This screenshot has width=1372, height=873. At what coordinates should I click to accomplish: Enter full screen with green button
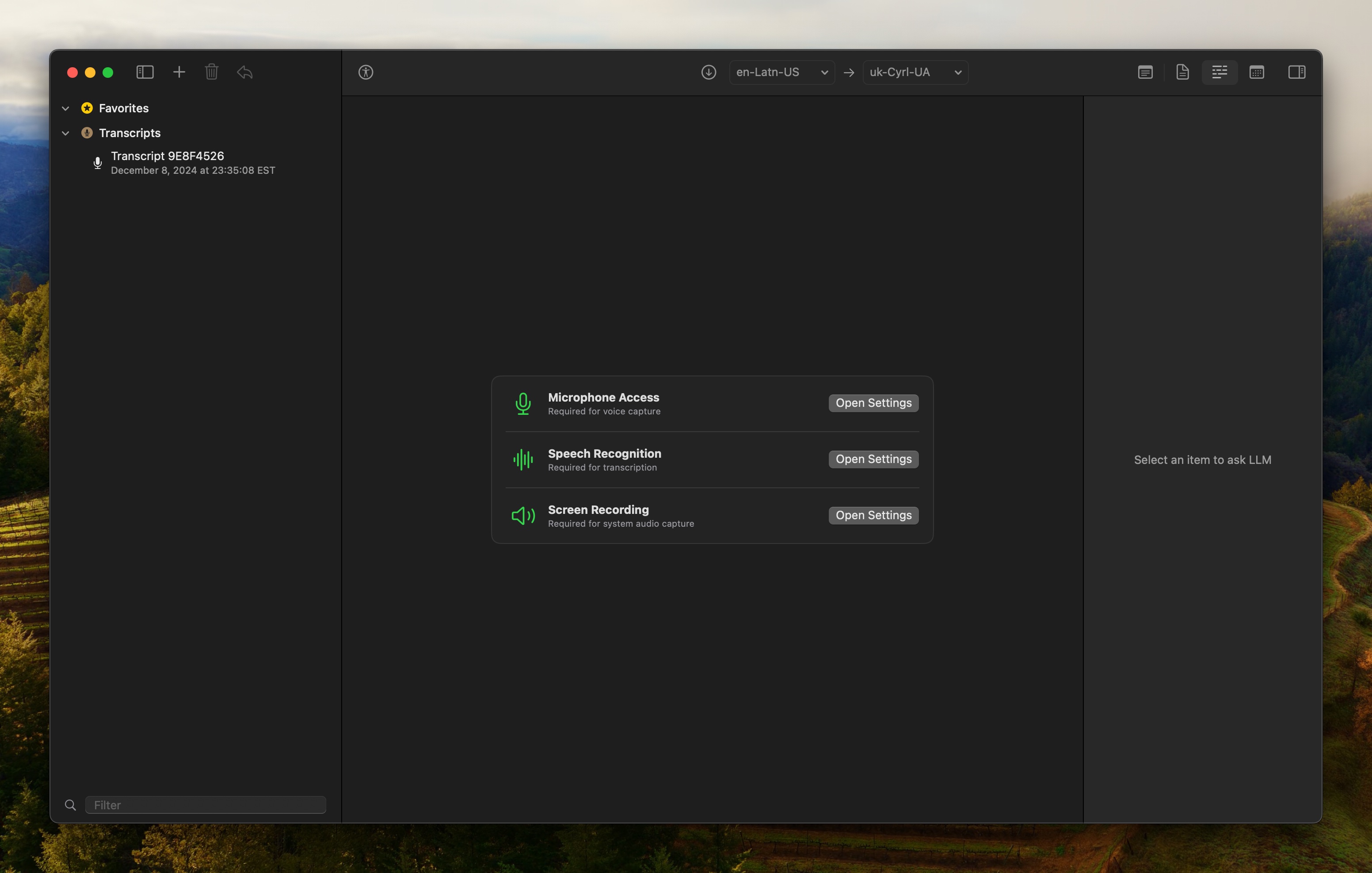point(108,73)
